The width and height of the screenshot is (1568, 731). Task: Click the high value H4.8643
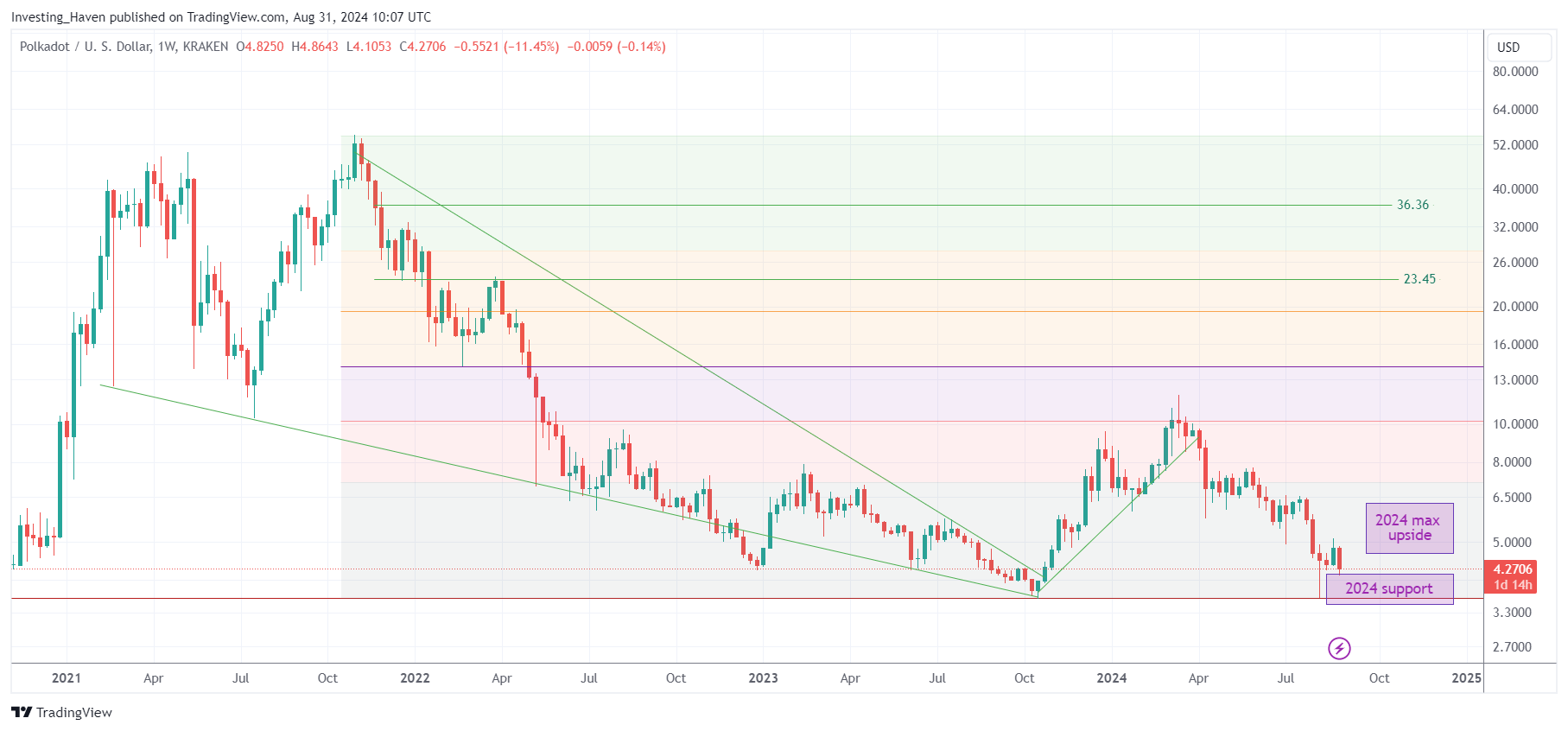point(314,47)
